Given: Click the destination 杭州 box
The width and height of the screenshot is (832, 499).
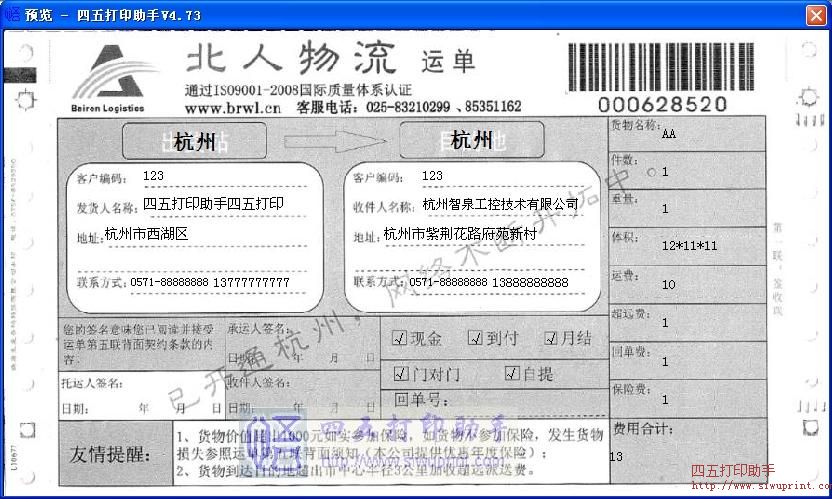Looking at the screenshot, I should (x=472, y=140).
